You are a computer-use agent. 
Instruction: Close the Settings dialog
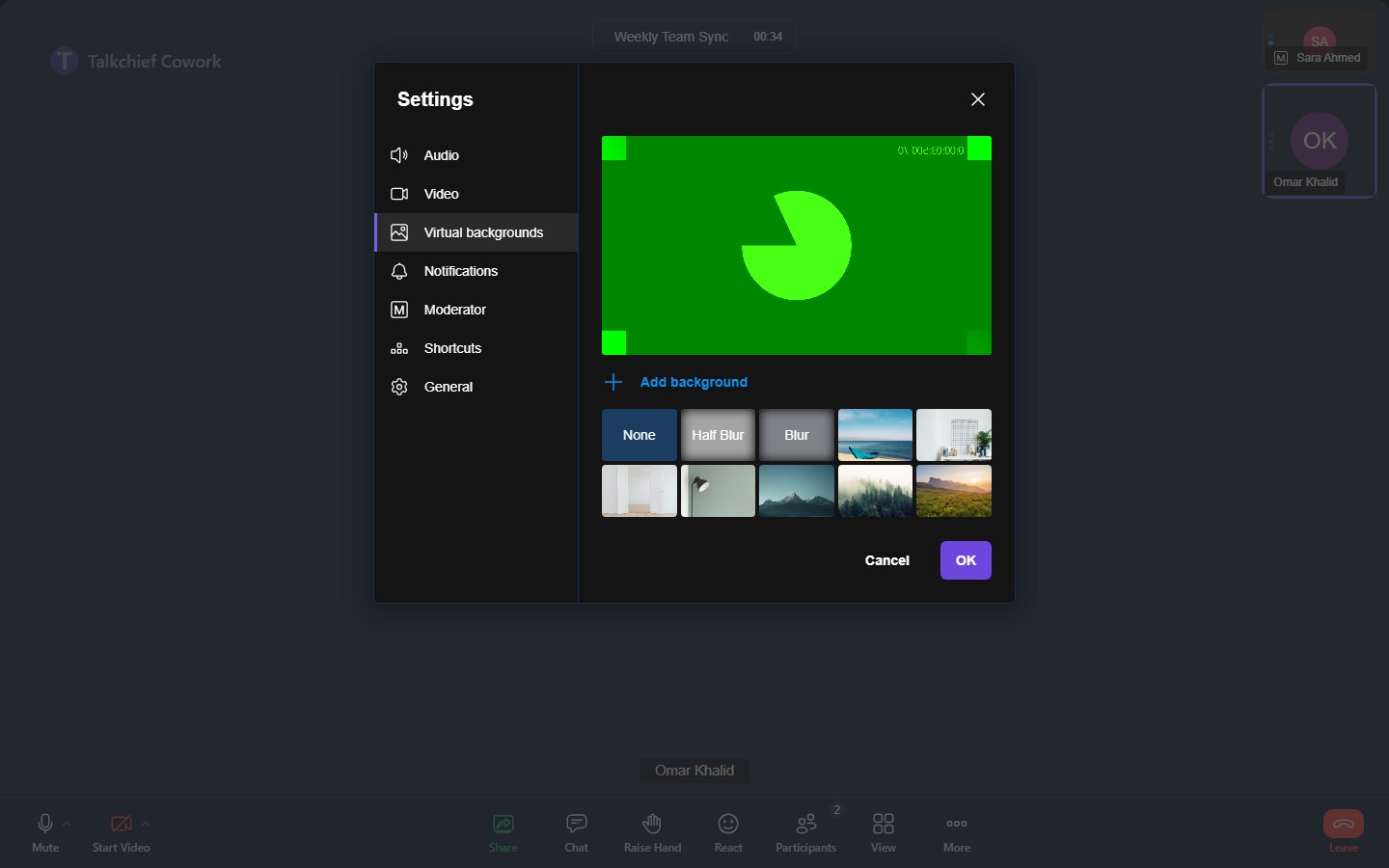point(978,99)
